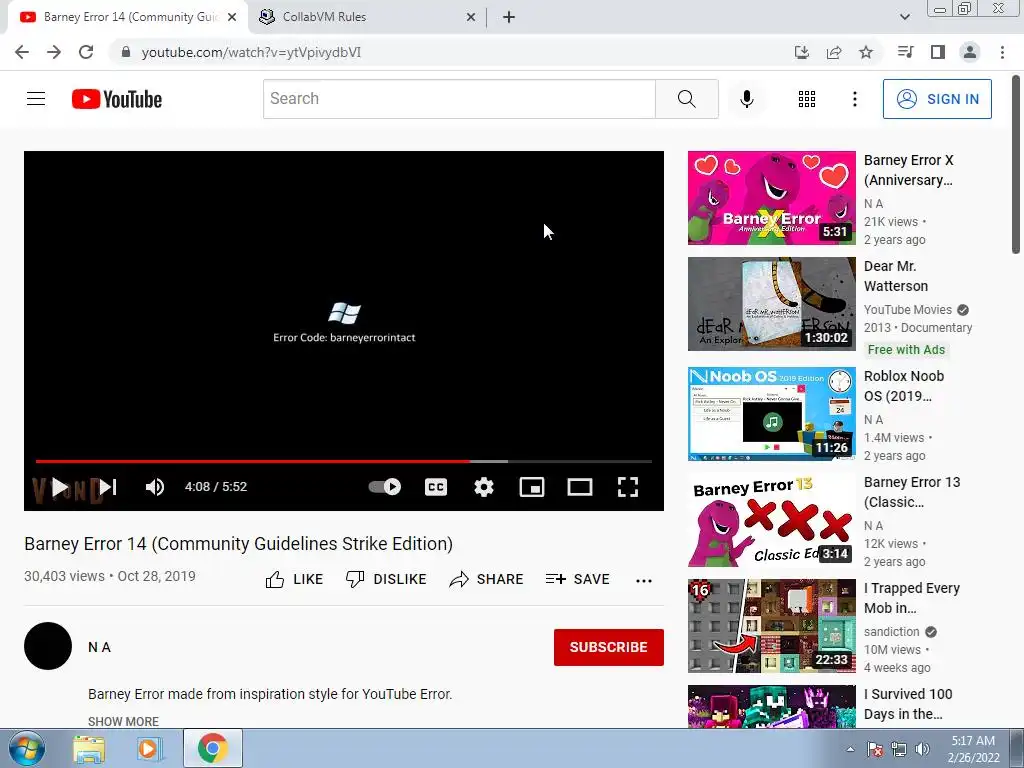1024x768 pixels.
Task: Open the N A channel avatar
Action: 48,646
